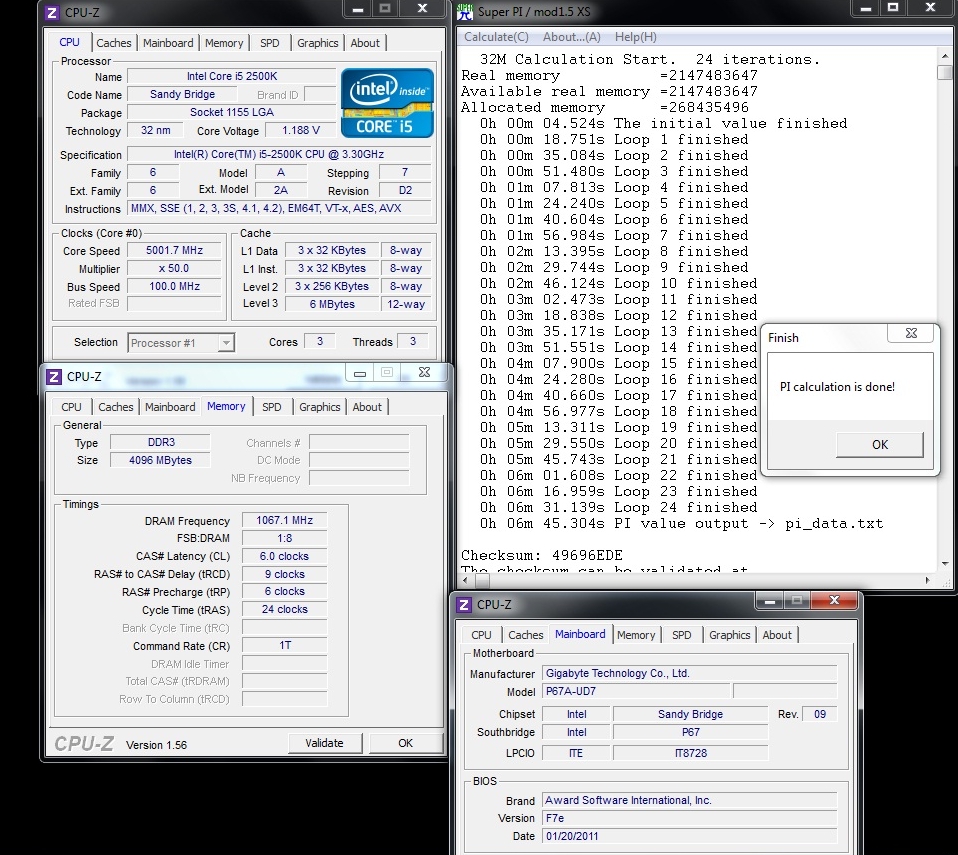Switch to Caches tab in top CPU-Z window
958x855 pixels.
coord(114,43)
